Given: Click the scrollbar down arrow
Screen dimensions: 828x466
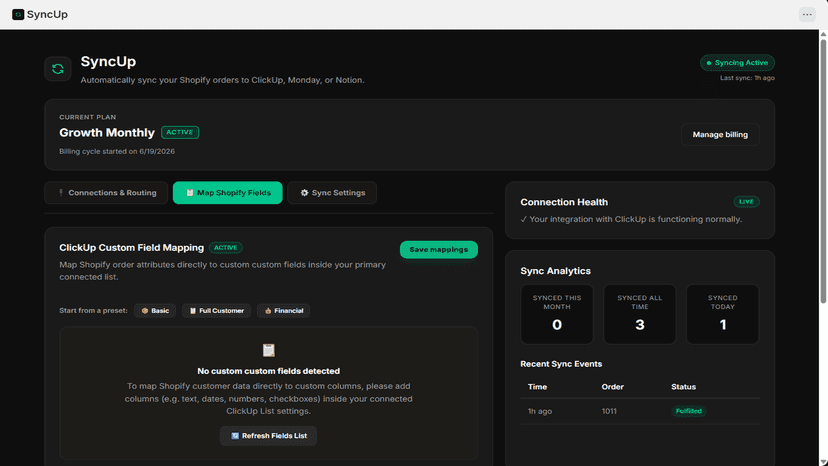Looking at the screenshot, I should [x=823, y=462].
